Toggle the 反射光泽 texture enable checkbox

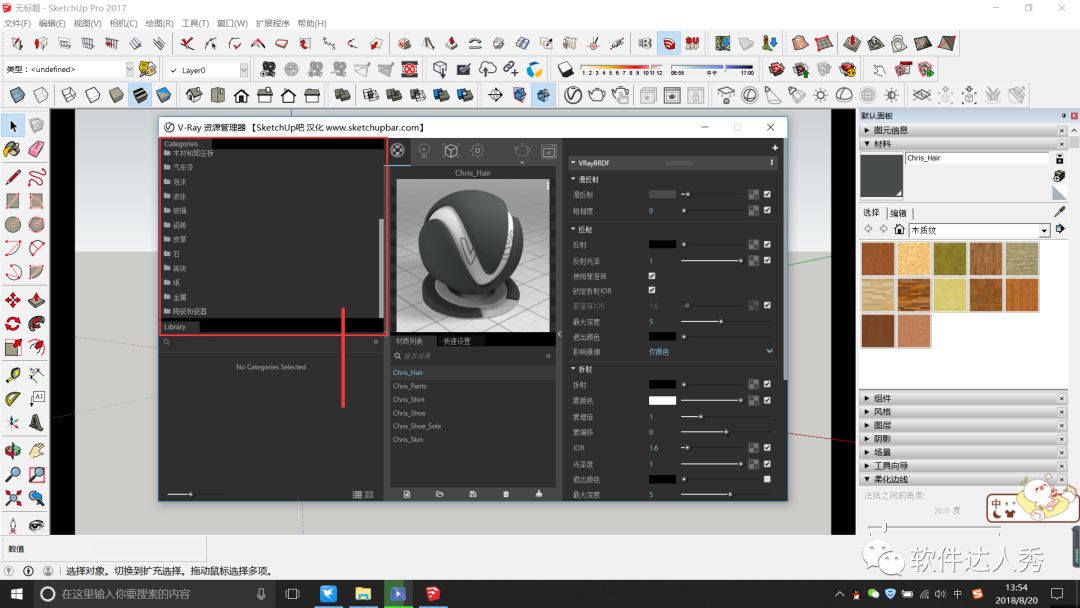tap(767, 260)
